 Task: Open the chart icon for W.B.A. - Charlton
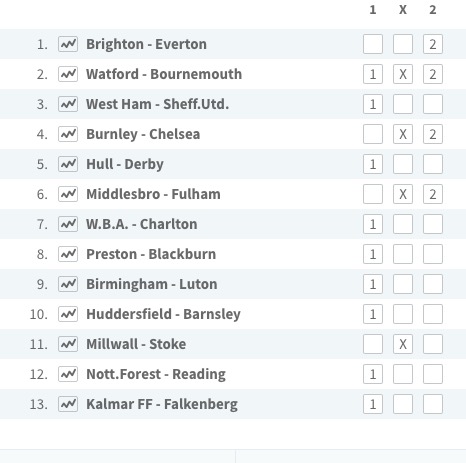pyautogui.click(x=68, y=224)
